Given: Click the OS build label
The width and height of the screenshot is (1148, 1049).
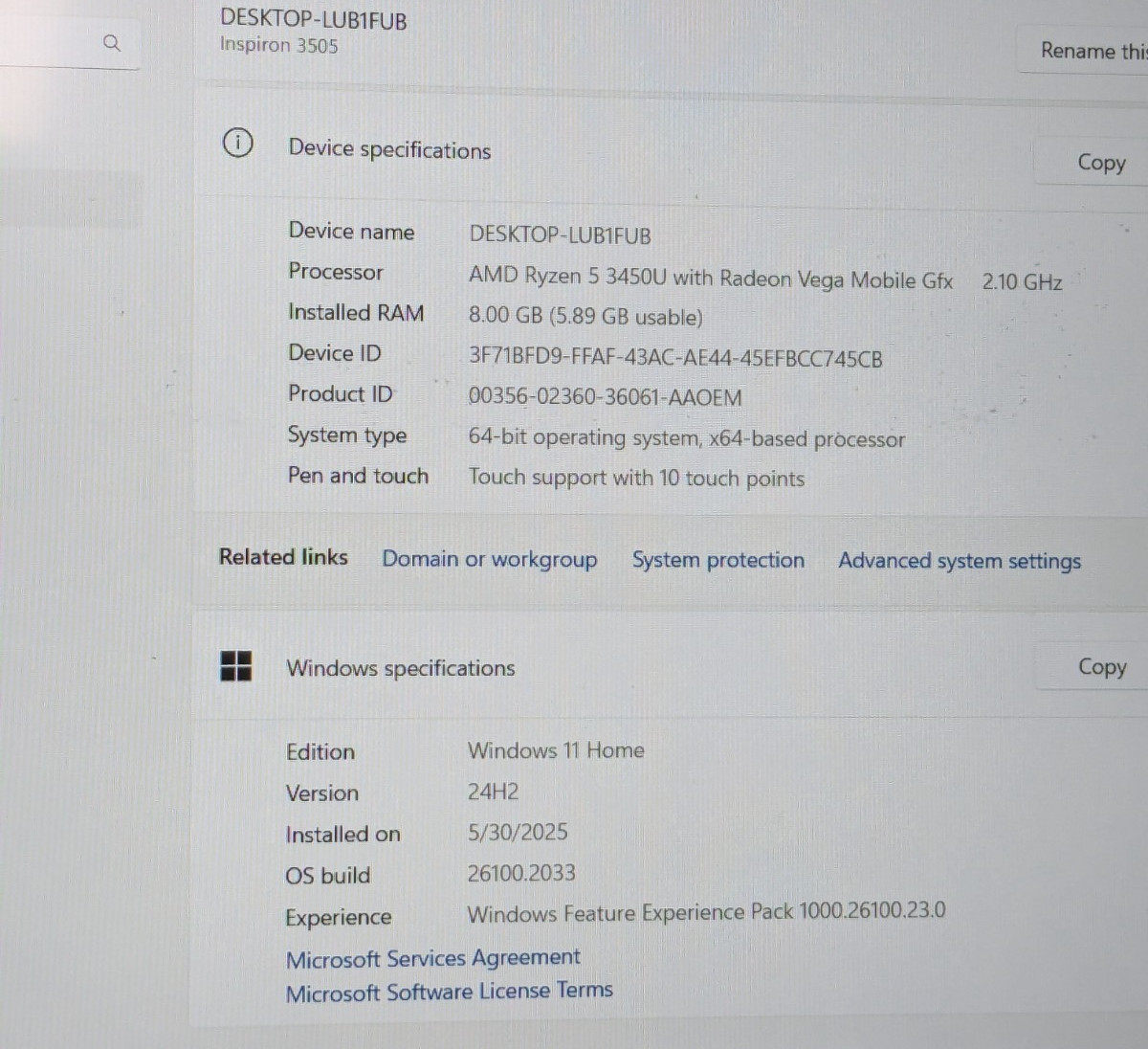Looking at the screenshot, I should (328, 876).
